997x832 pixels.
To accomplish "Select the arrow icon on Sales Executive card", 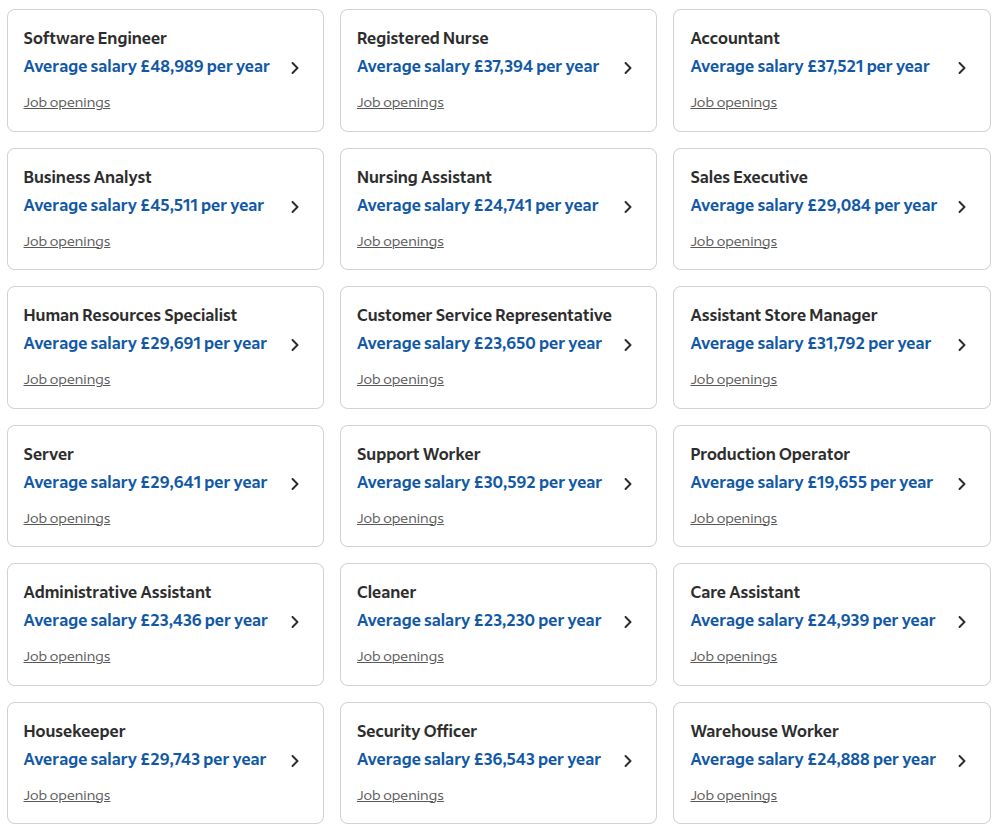I will 961,207.
